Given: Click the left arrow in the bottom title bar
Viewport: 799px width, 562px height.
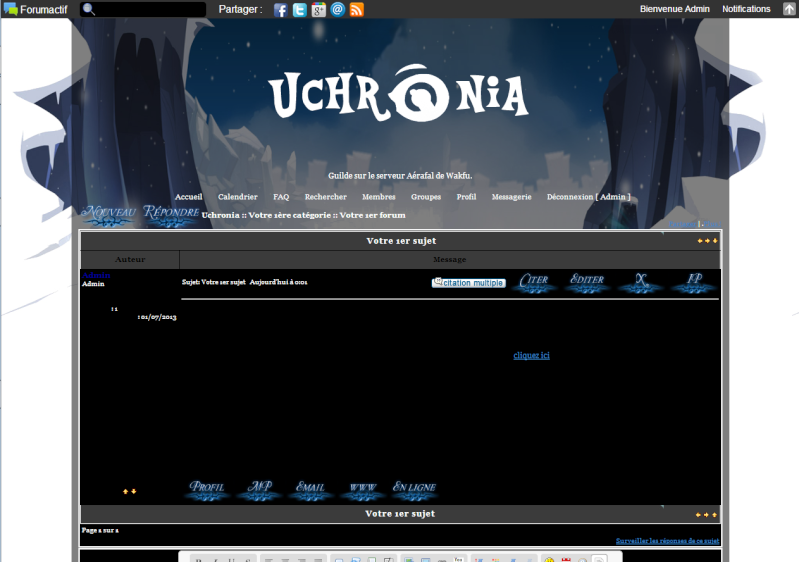Looking at the screenshot, I should [x=698, y=515].
